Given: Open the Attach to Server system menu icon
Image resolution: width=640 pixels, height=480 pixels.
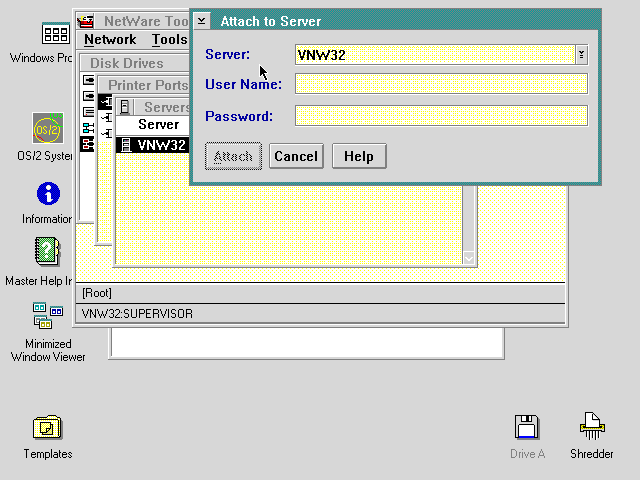Looking at the screenshot, I should click(202, 21).
